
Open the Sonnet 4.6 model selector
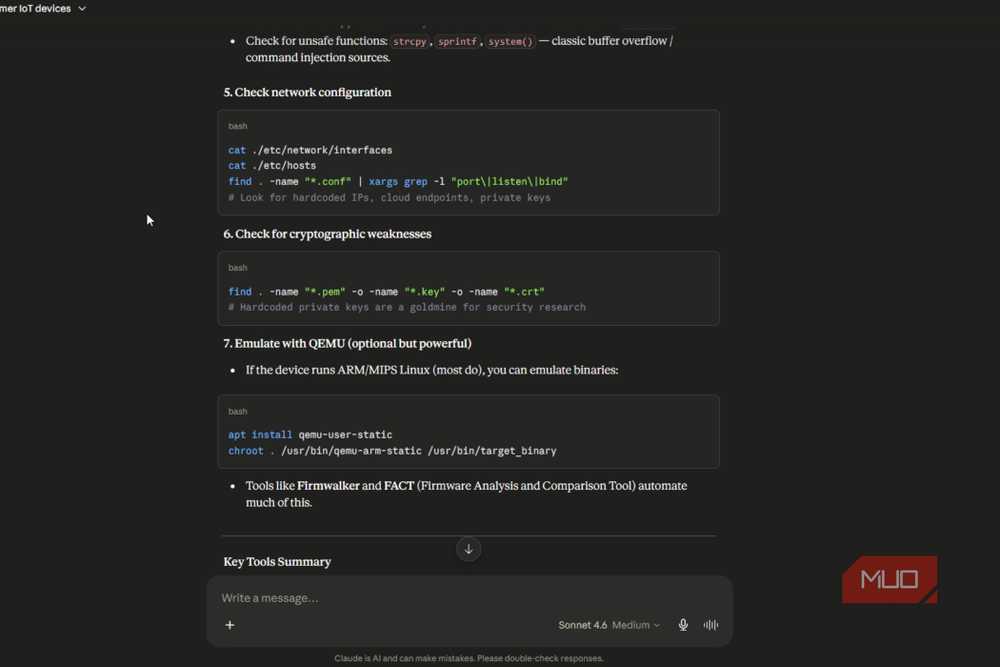(608, 625)
